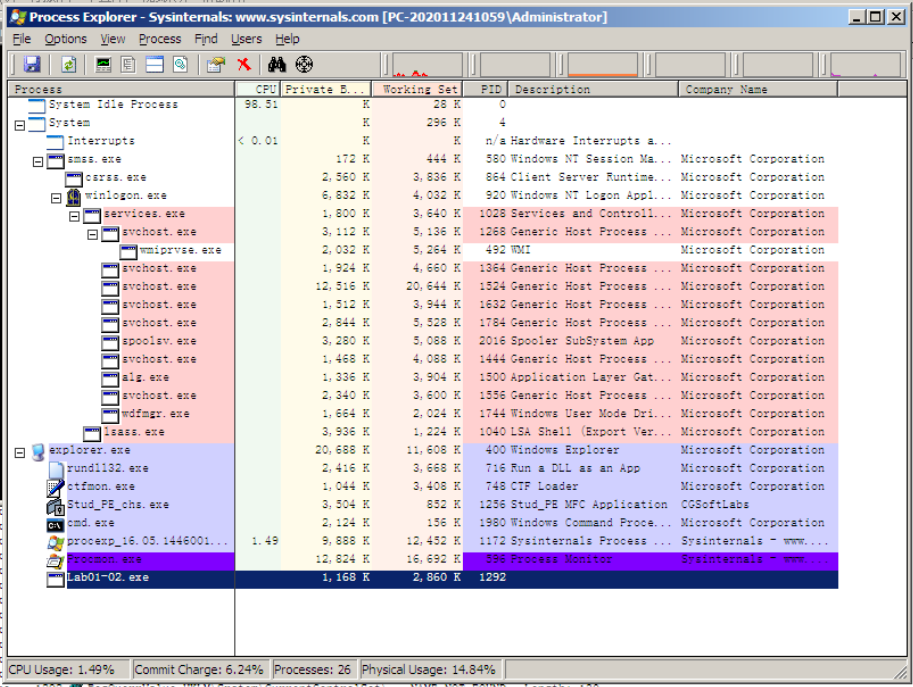Select the wdfmgr.exe process
Viewport: 913px width, 687px height.
[423, 413]
